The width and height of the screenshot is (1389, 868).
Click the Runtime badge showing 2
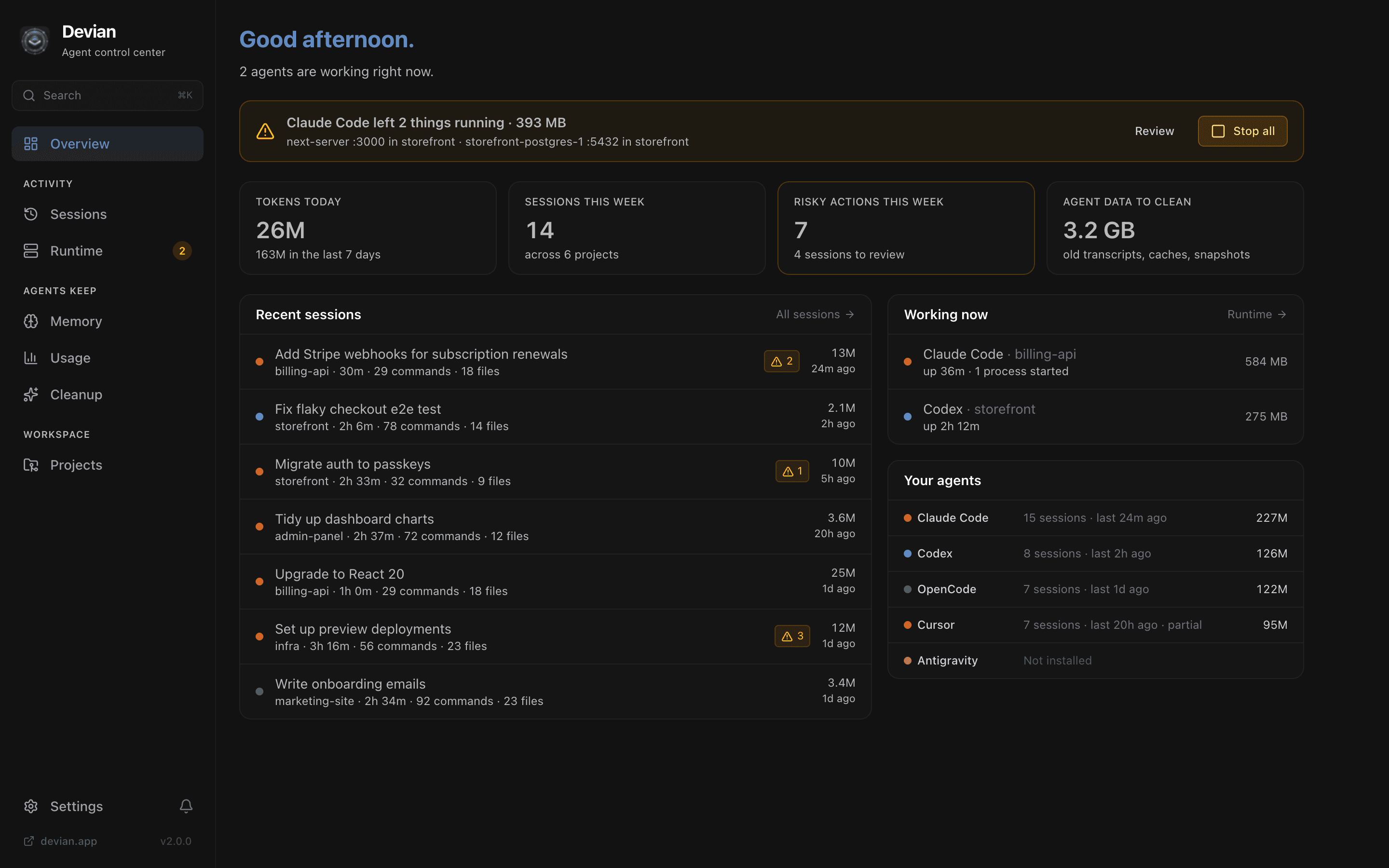(x=182, y=251)
